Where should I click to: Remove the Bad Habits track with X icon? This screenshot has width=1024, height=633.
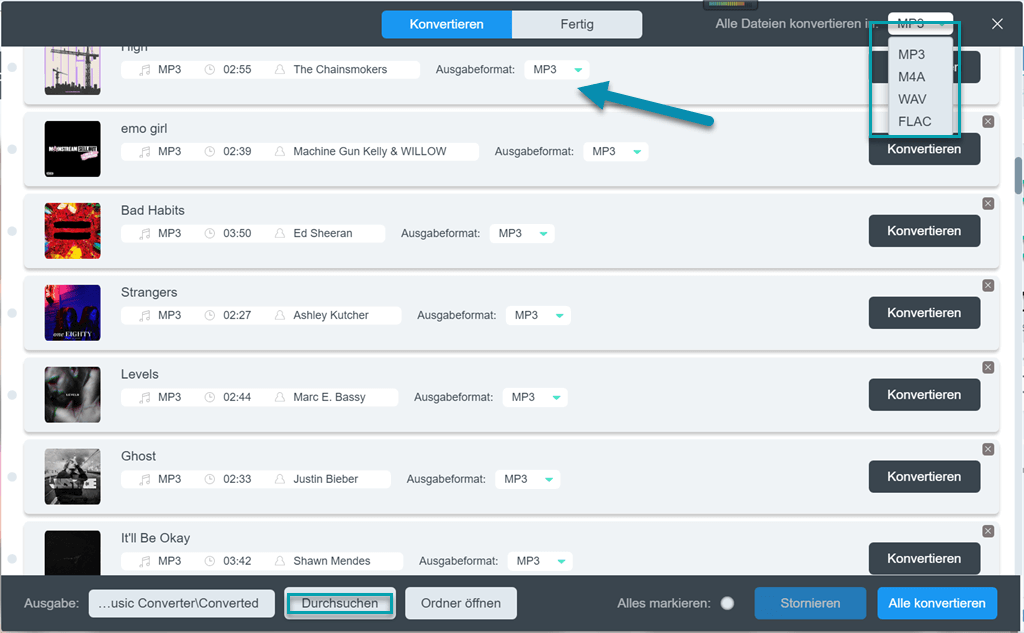[x=988, y=204]
